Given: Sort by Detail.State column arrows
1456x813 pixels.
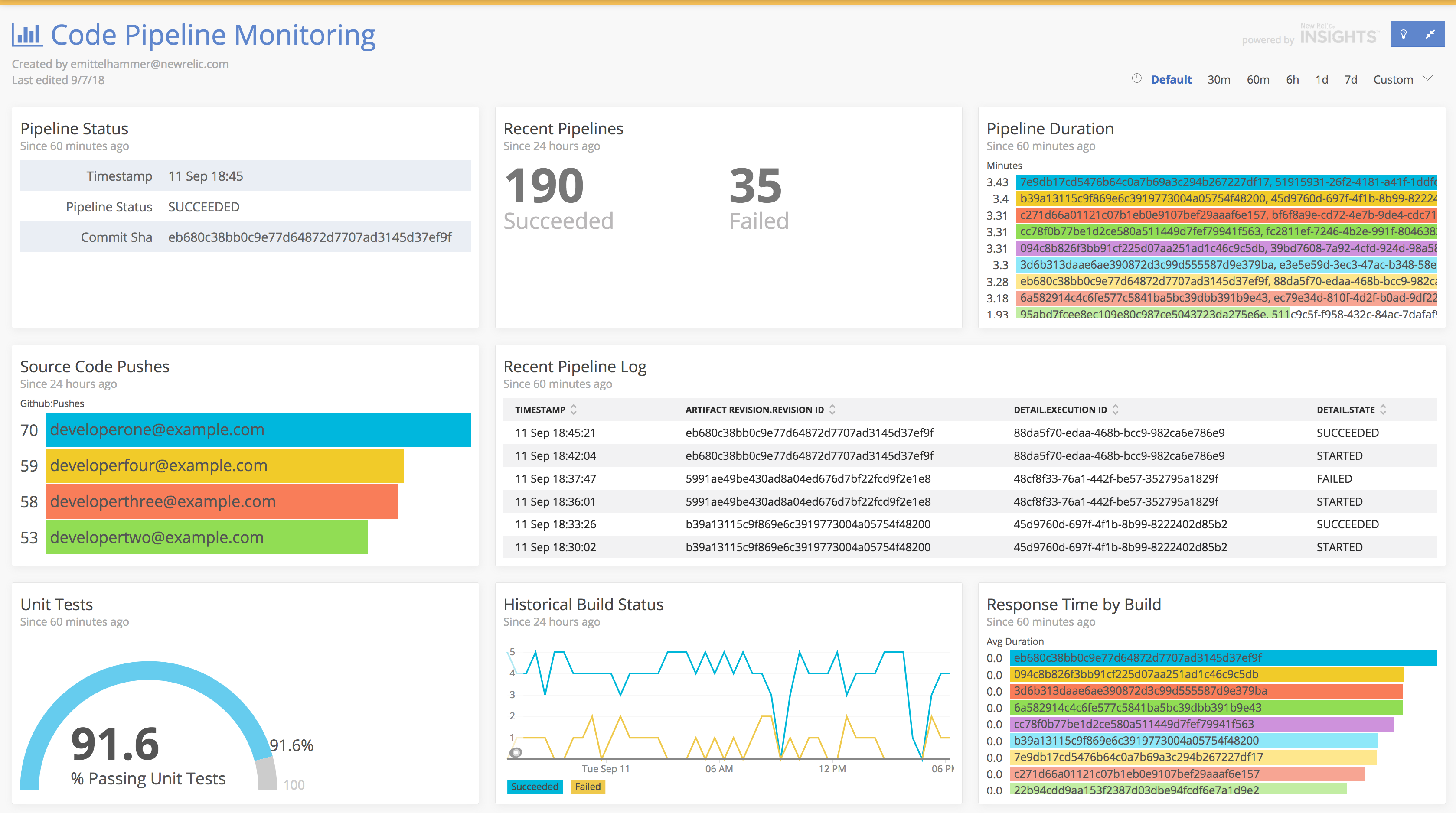Looking at the screenshot, I should point(1383,410).
